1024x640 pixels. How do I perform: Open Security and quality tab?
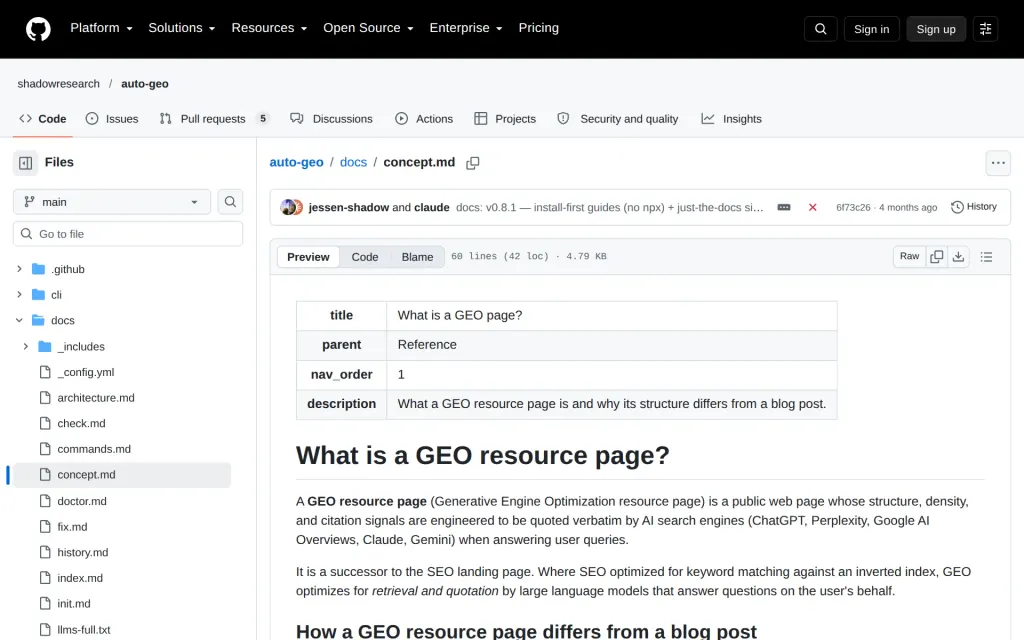(x=618, y=118)
